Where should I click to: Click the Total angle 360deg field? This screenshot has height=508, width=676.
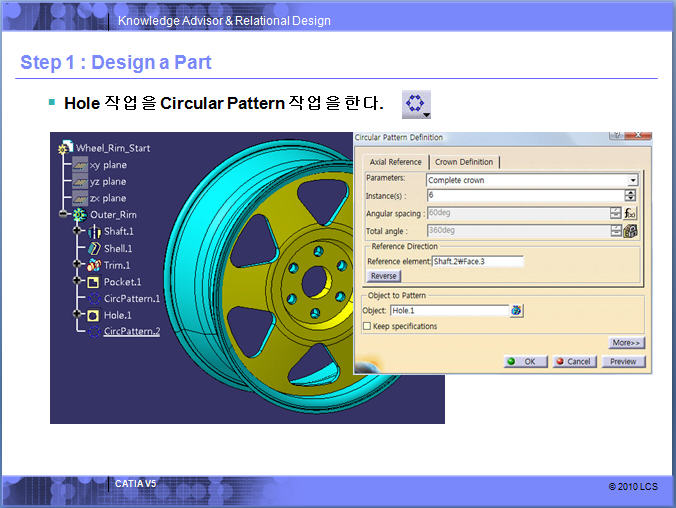click(518, 230)
